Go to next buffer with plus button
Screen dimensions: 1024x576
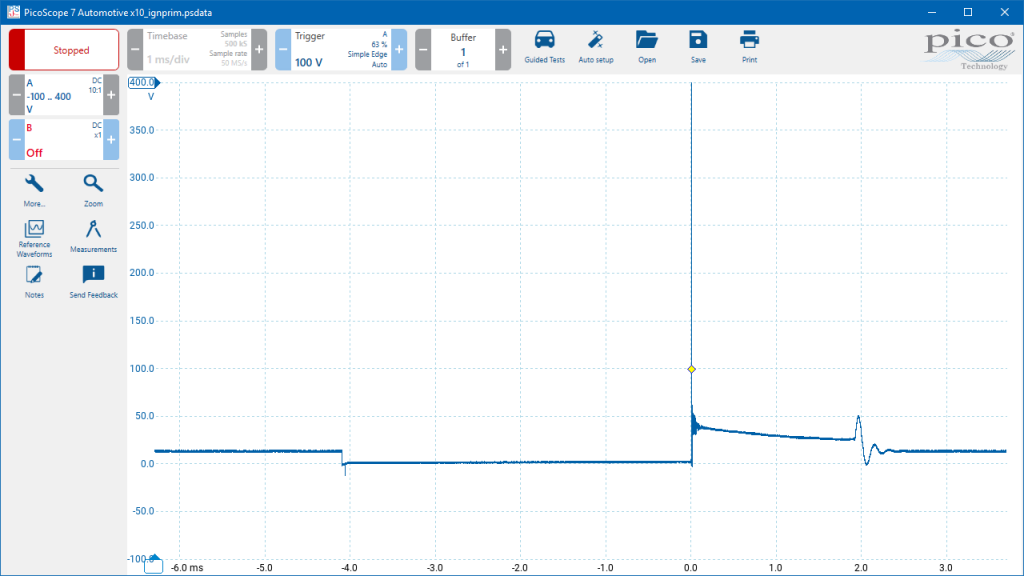tap(503, 50)
